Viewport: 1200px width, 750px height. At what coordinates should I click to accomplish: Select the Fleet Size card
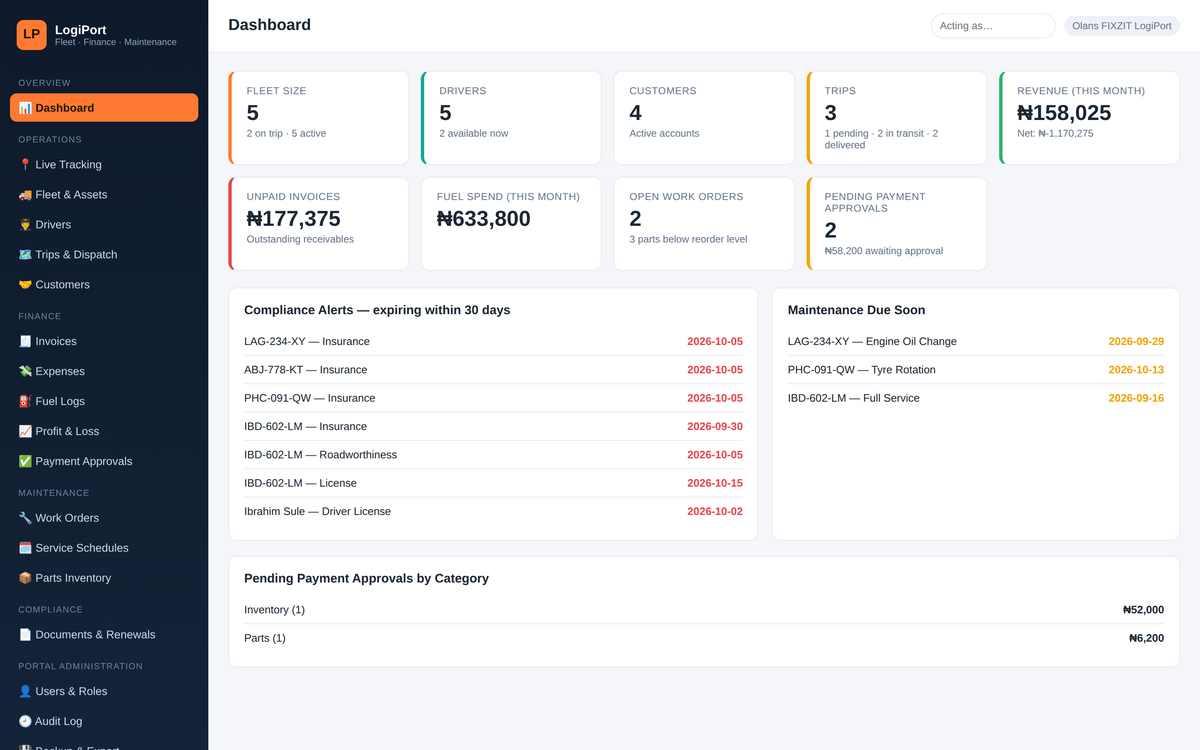pos(318,118)
